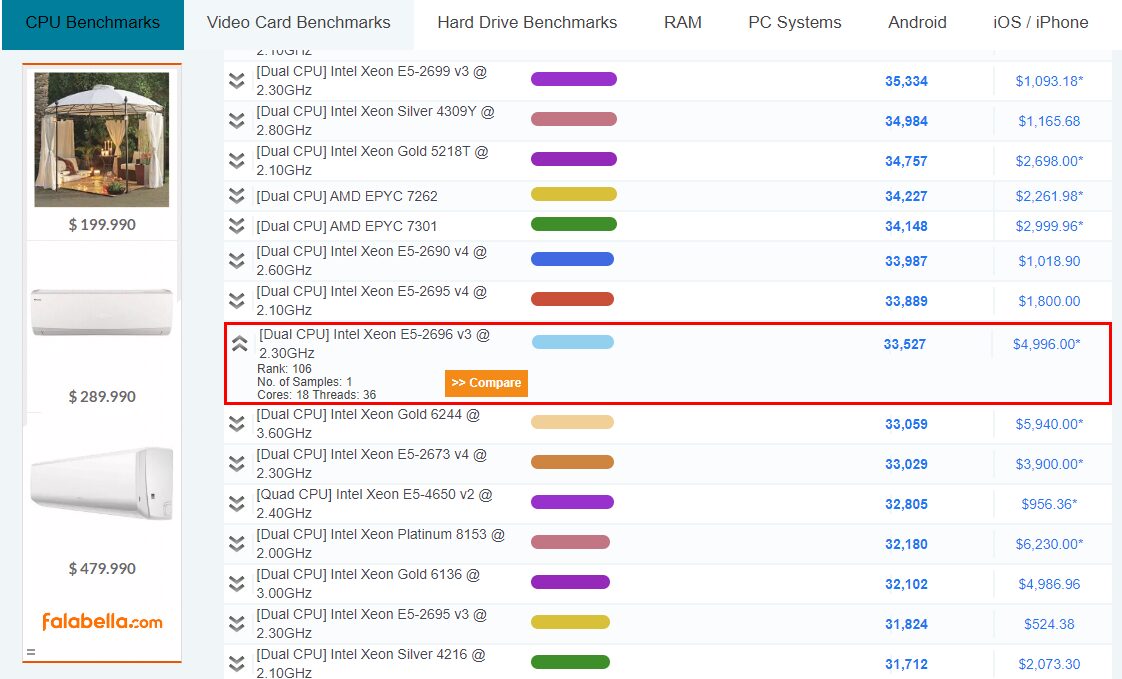1122x679 pixels.
Task: Open Dual Xeon Gold 6244 link
Action: [368, 424]
